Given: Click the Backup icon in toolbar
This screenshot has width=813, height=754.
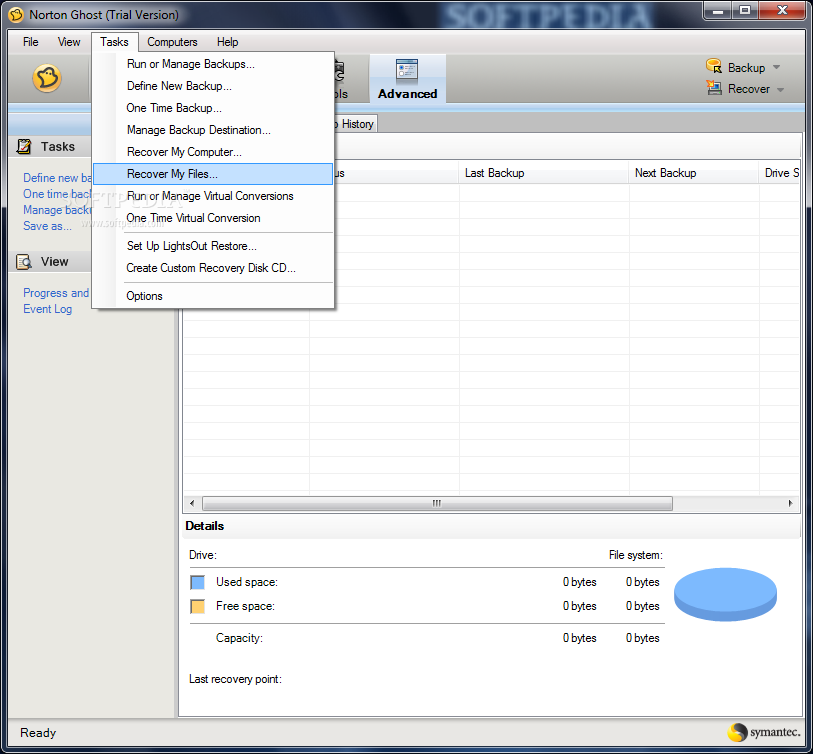Looking at the screenshot, I should [x=714, y=66].
